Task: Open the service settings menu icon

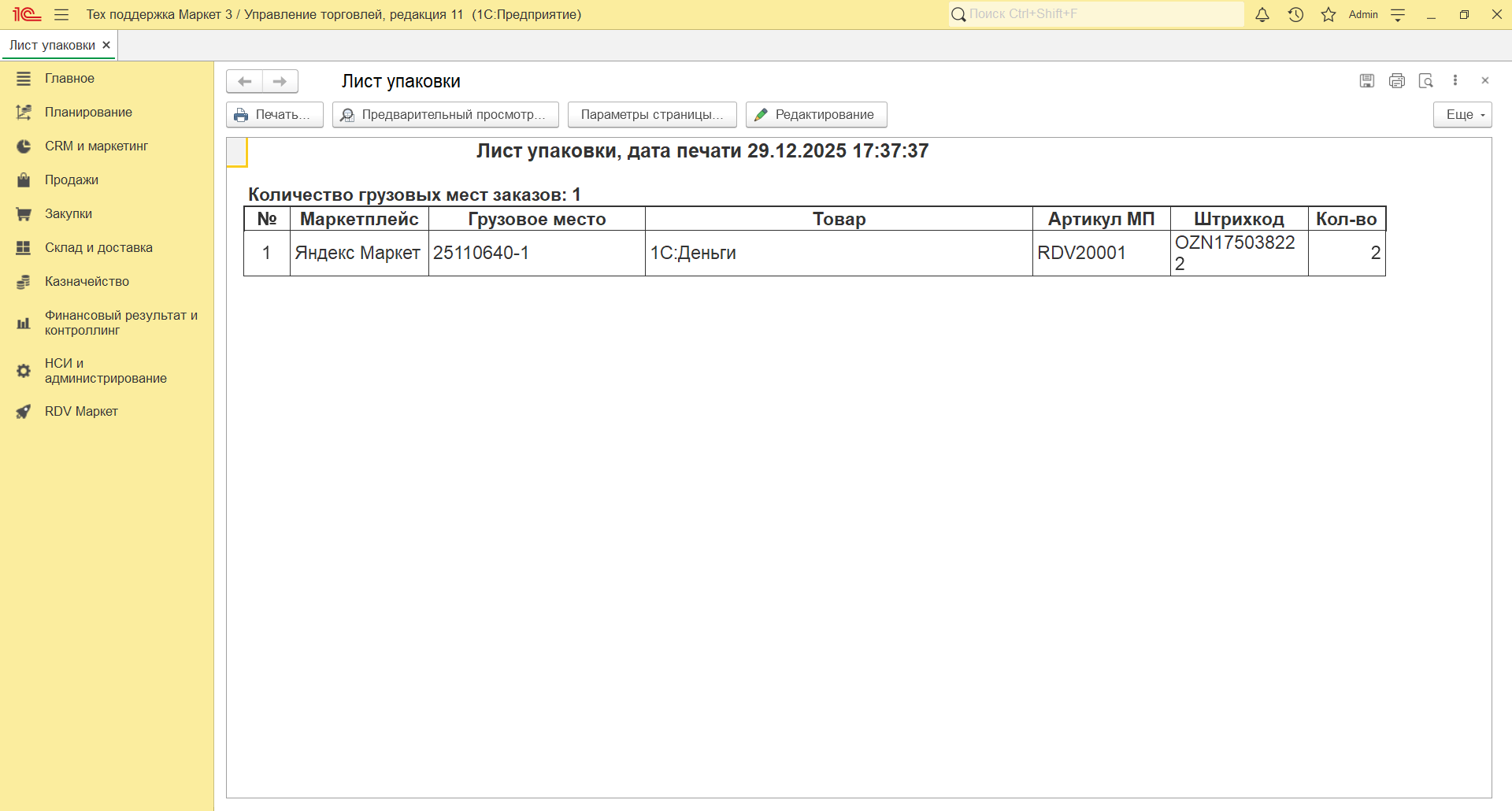Action: 1399,15
